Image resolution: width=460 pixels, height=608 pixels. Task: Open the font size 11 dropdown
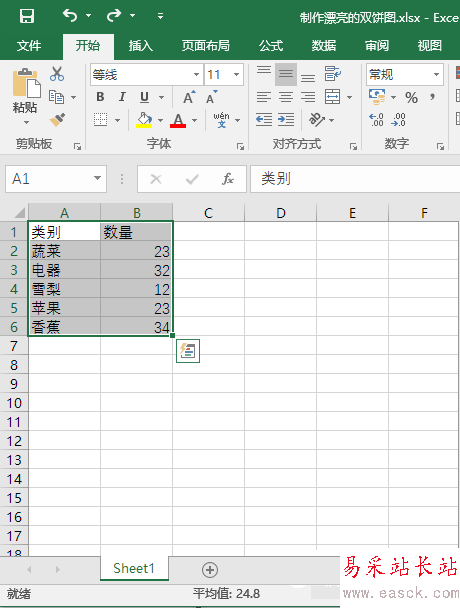tap(236, 74)
